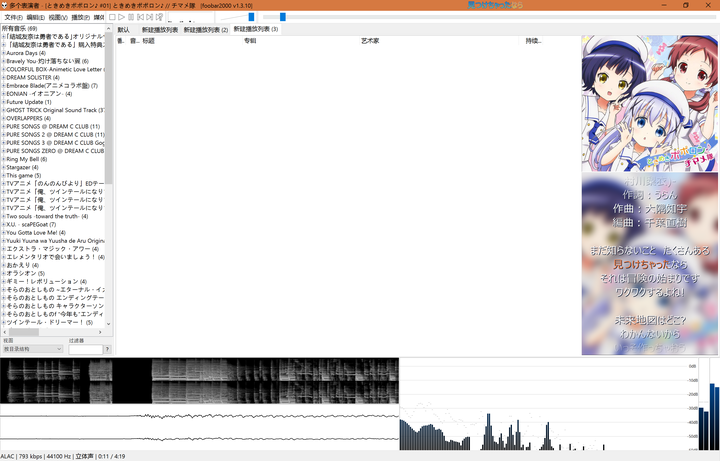Image resolution: width=720 pixels, height=461 pixels.
Task: Select Bravely You album in library
Action: point(47,61)
